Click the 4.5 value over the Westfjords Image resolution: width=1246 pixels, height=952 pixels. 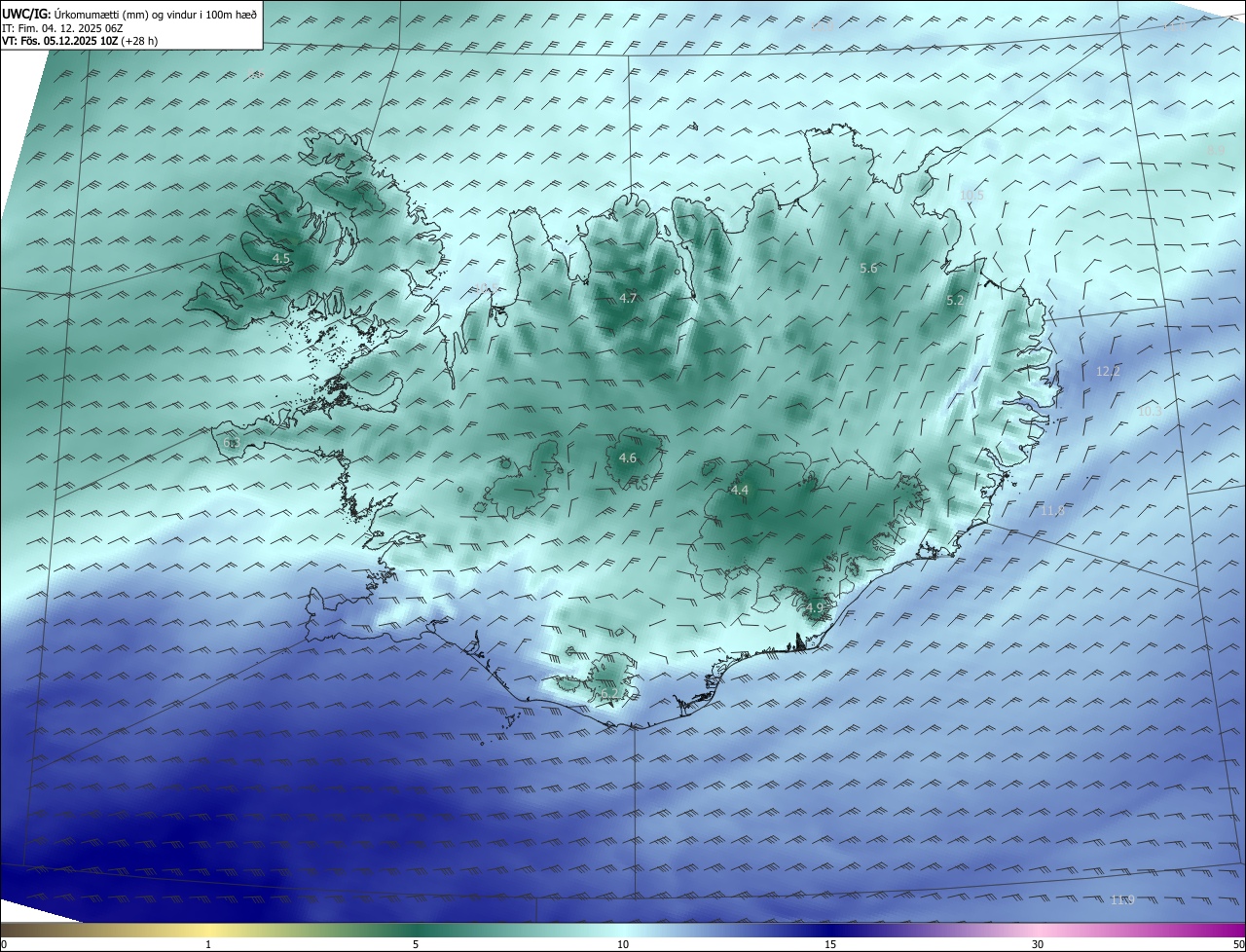click(x=281, y=258)
